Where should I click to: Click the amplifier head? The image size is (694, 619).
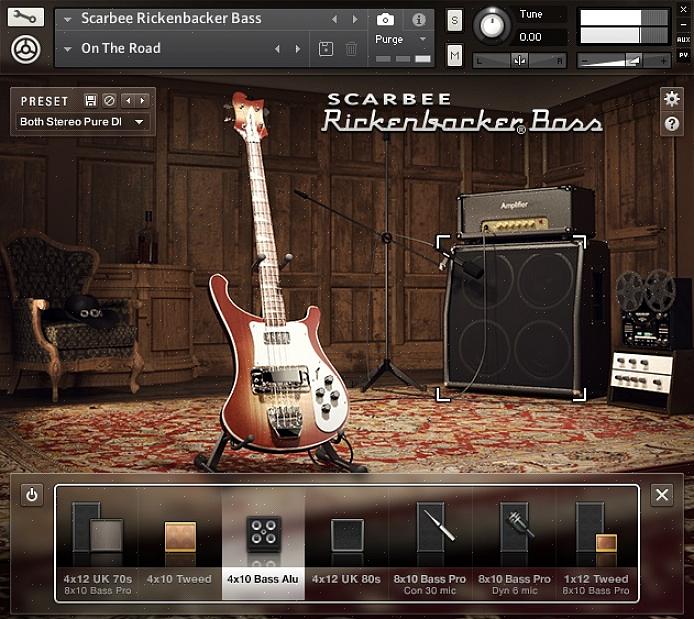coord(526,211)
